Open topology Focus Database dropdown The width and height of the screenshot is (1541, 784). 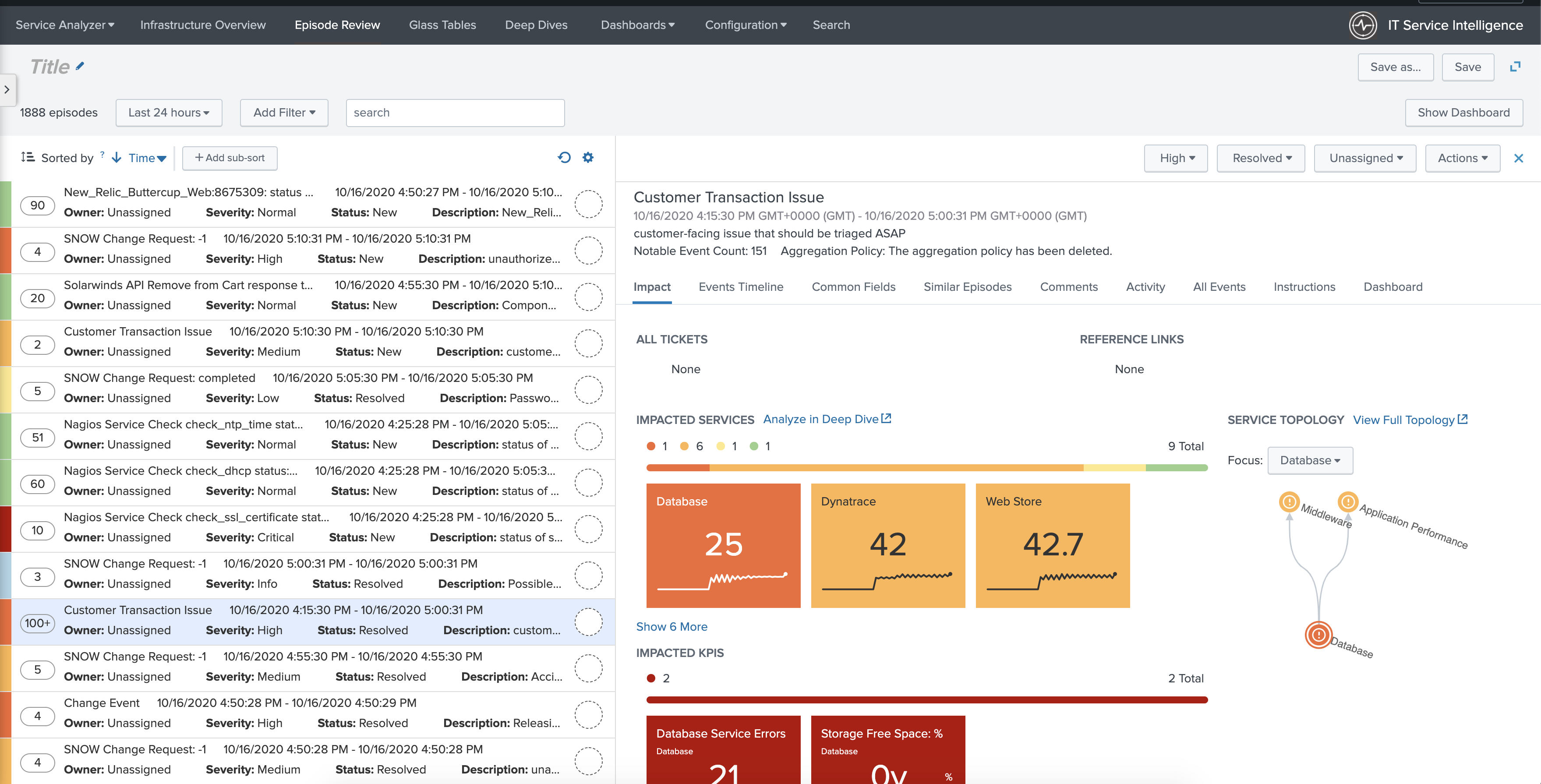1310,460
